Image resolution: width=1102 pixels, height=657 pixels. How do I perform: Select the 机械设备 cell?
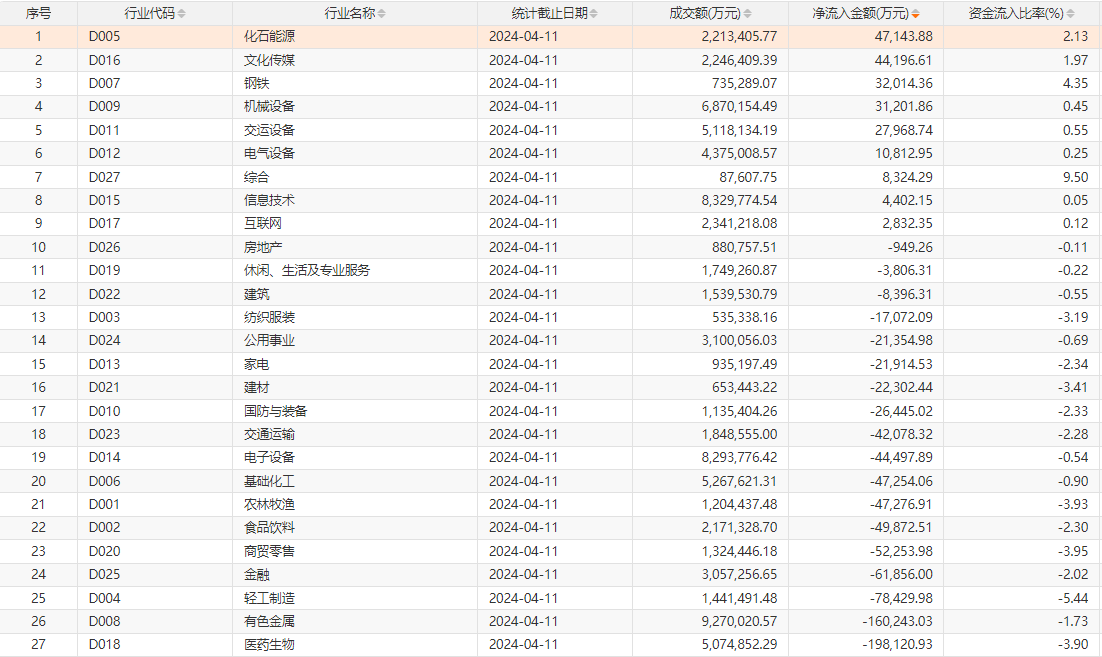pyautogui.click(x=269, y=107)
